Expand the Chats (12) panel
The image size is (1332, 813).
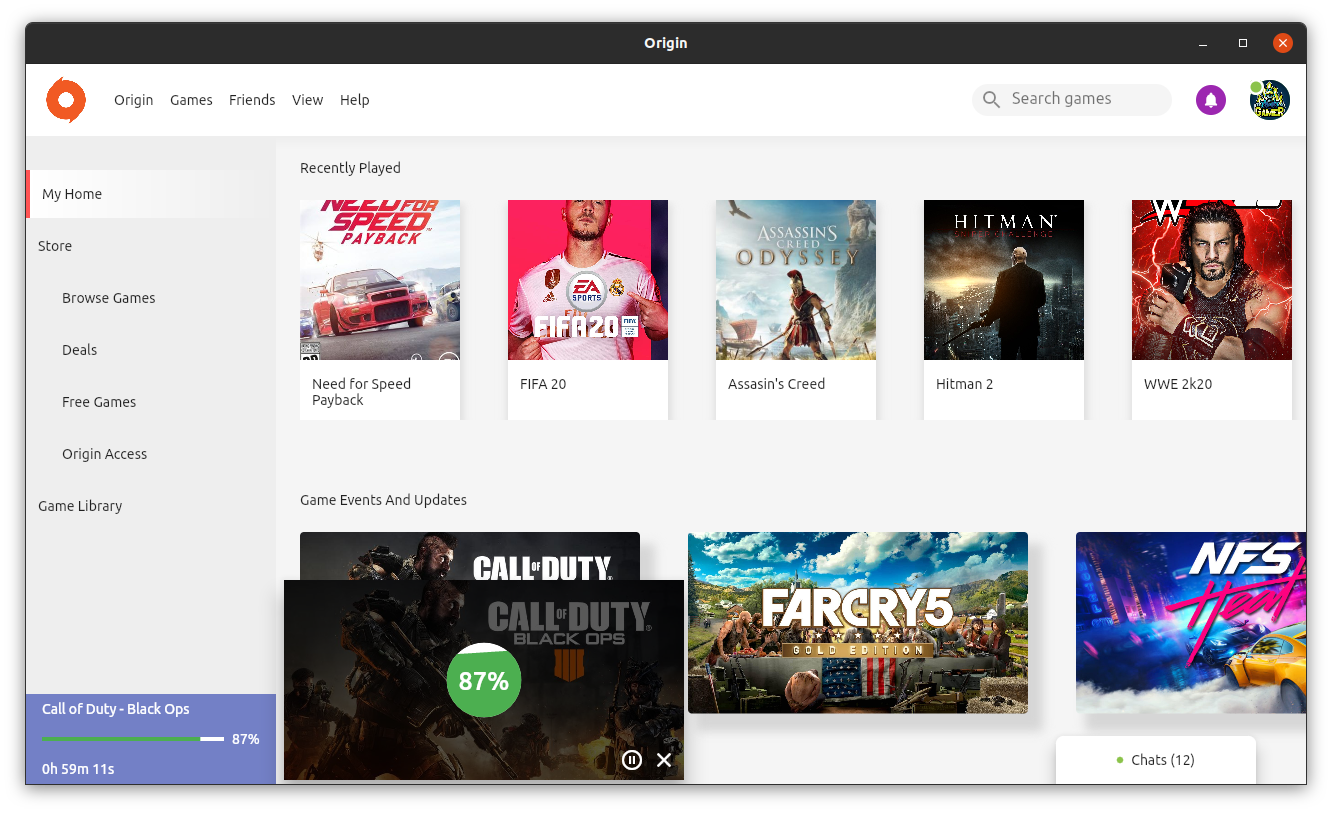[x=1160, y=760]
